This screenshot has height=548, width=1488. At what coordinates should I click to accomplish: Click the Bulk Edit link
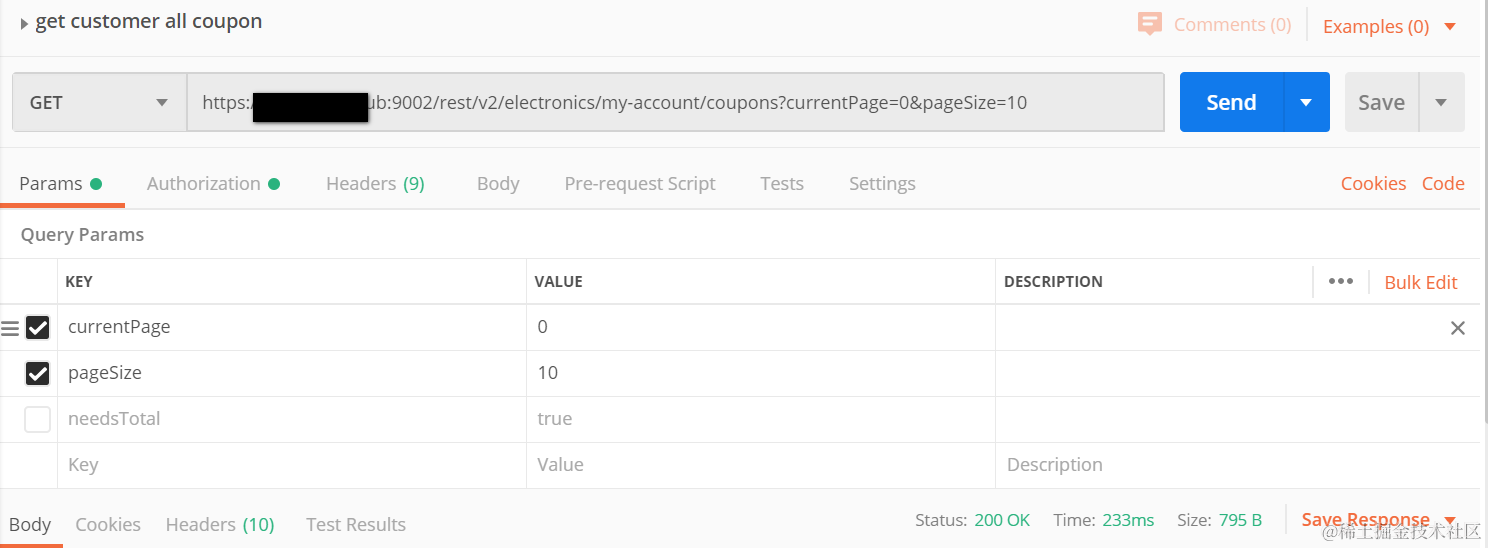(1420, 283)
